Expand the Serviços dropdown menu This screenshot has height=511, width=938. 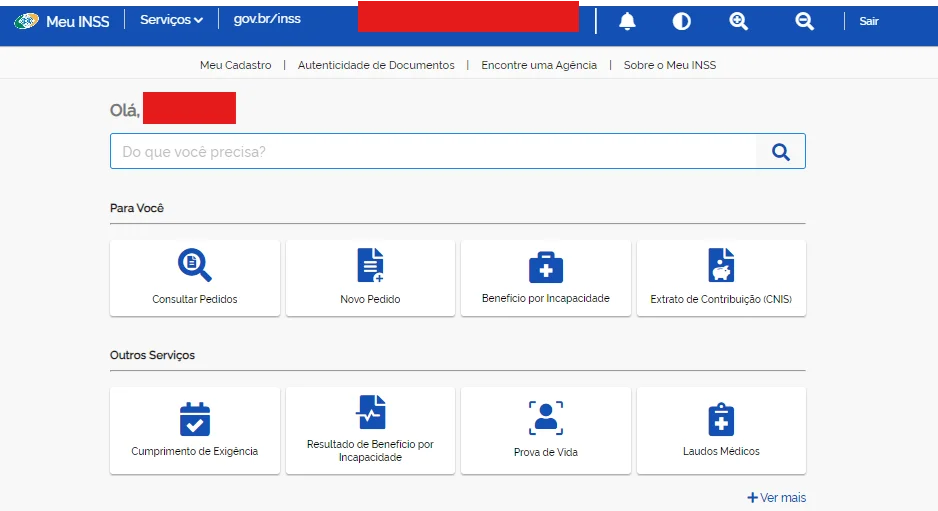171,20
